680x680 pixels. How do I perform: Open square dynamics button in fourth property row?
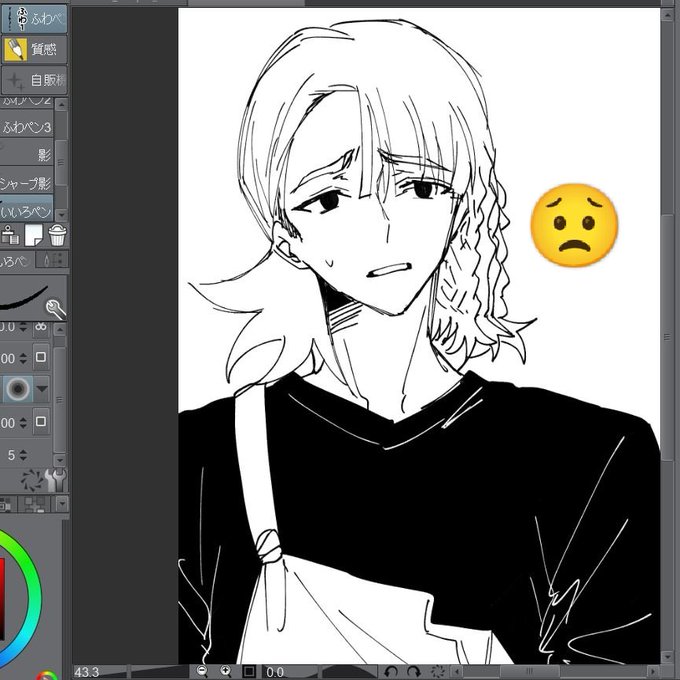click(41, 422)
